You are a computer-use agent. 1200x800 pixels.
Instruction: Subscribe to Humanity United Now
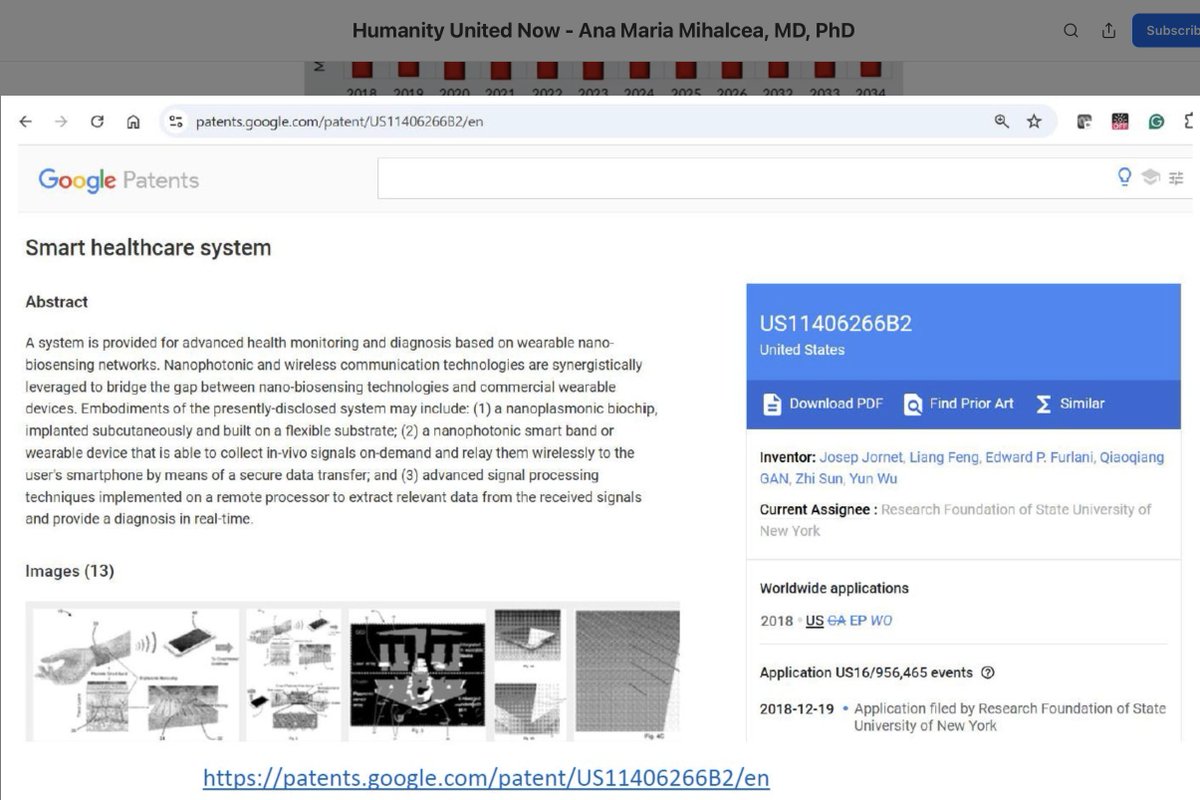pyautogui.click(x=1166, y=31)
